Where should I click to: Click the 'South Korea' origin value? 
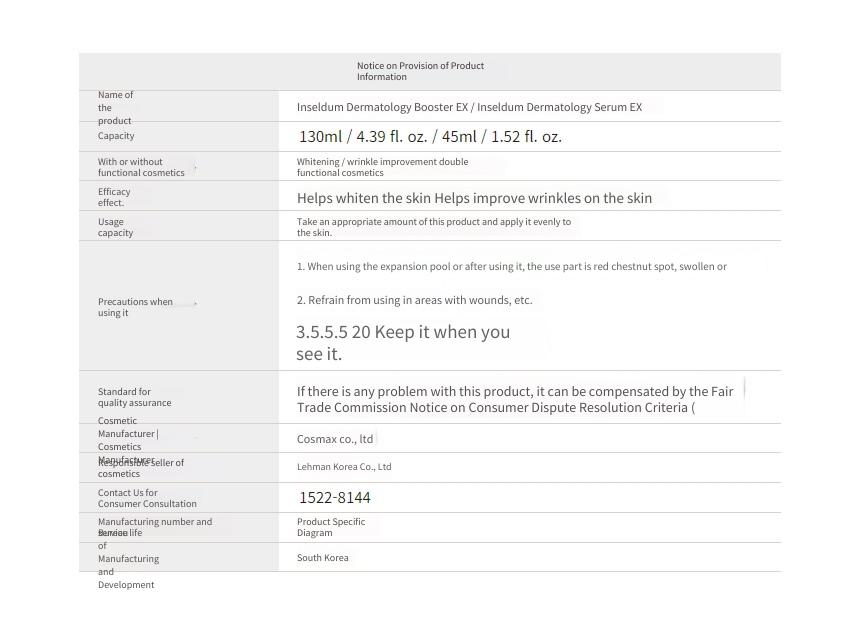pyautogui.click(x=322, y=557)
